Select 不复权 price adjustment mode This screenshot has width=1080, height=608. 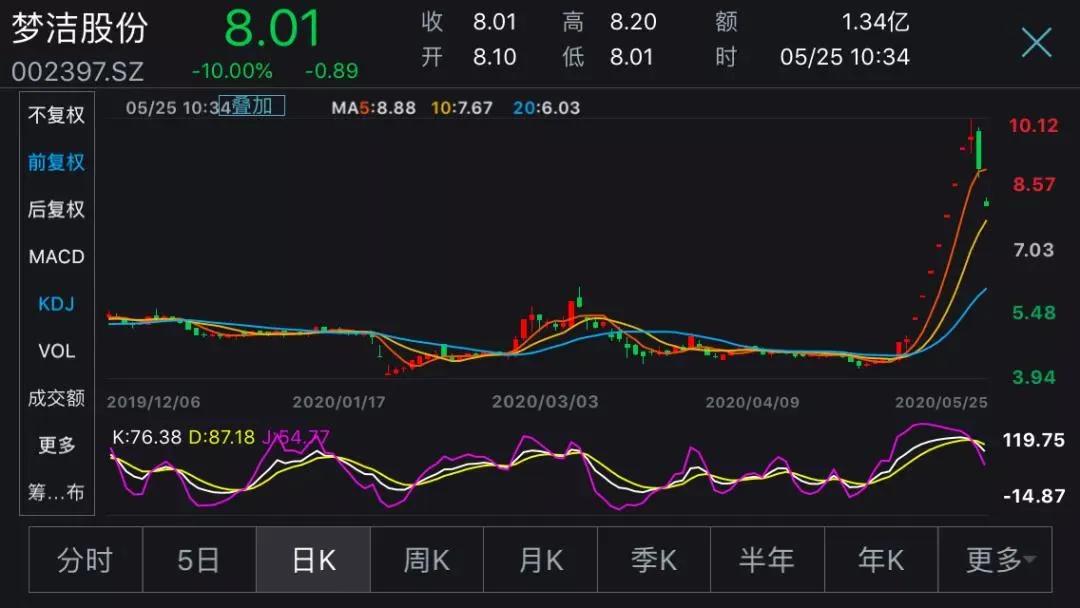pos(56,116)
